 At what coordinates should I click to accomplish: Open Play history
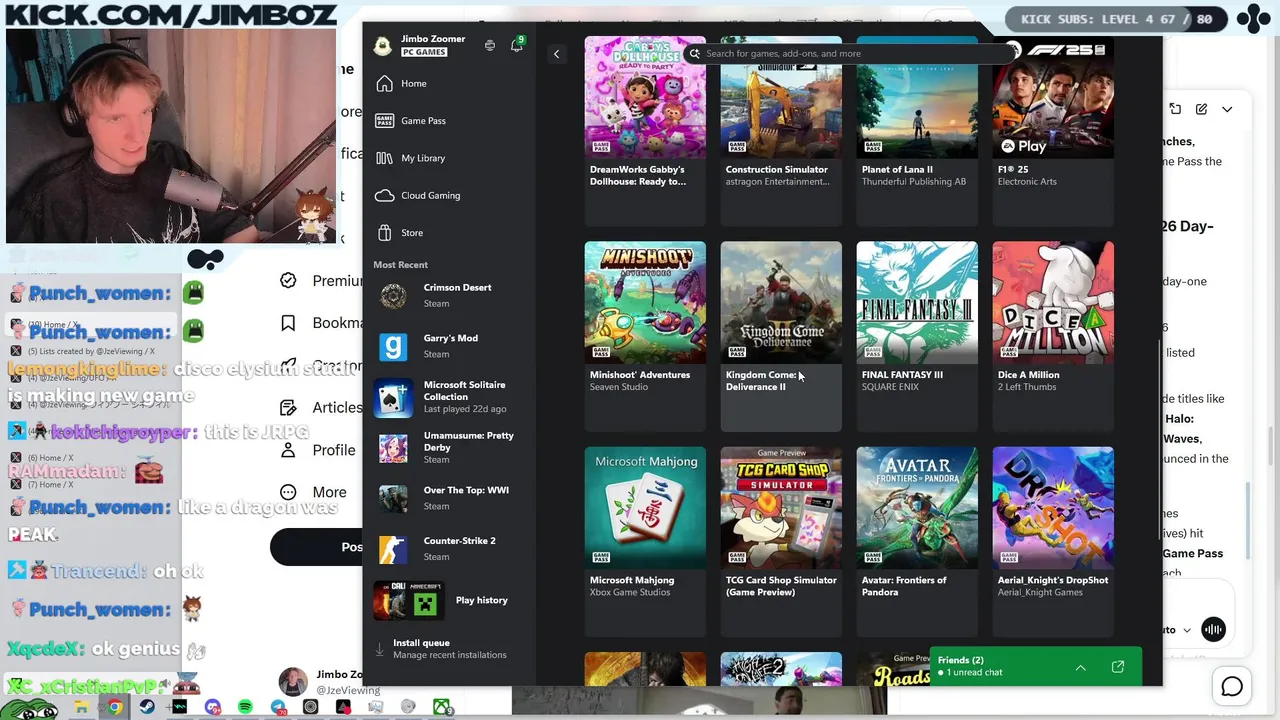(x=449, y=600)
